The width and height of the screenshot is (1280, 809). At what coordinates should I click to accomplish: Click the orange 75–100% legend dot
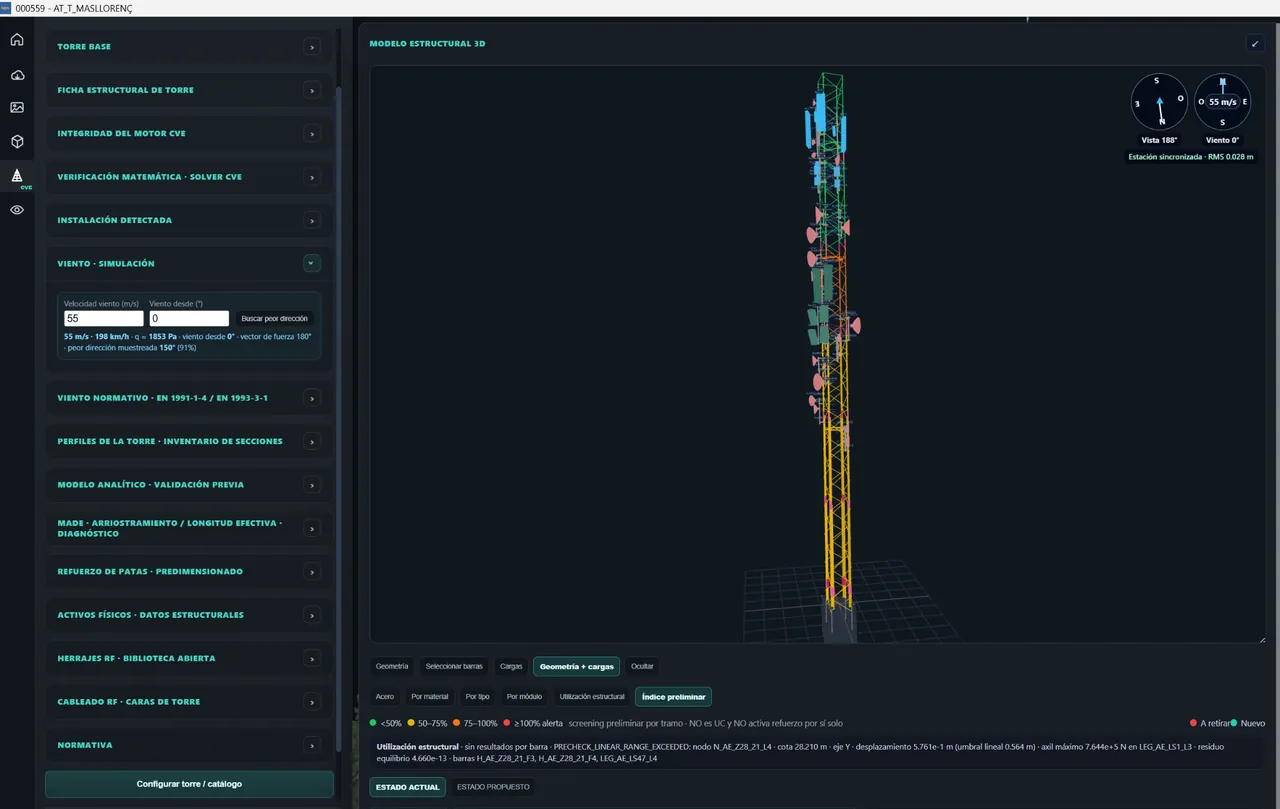coord(456,723)
